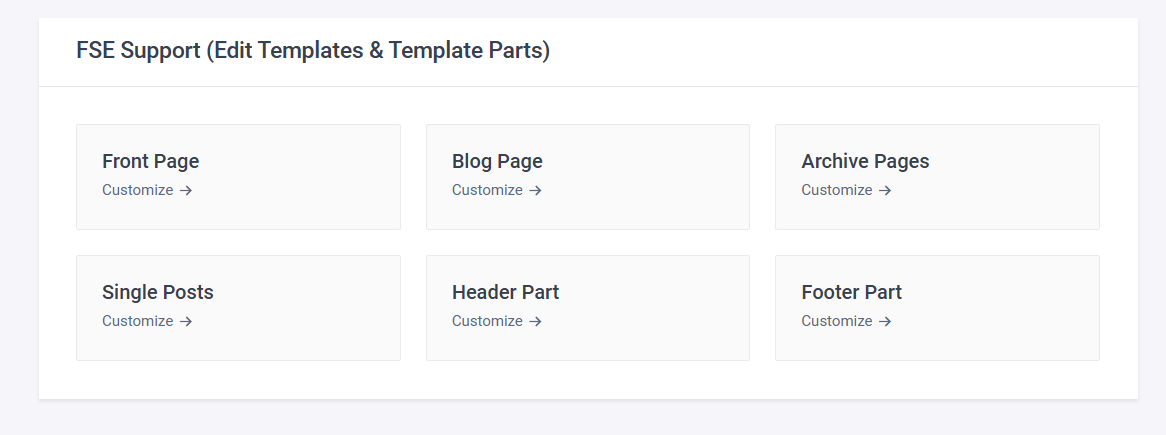The image size is (1166, 435).
Task: Click the arrow icon in Footer Part card
Action: pyautogui.click(x=885, y=321)
